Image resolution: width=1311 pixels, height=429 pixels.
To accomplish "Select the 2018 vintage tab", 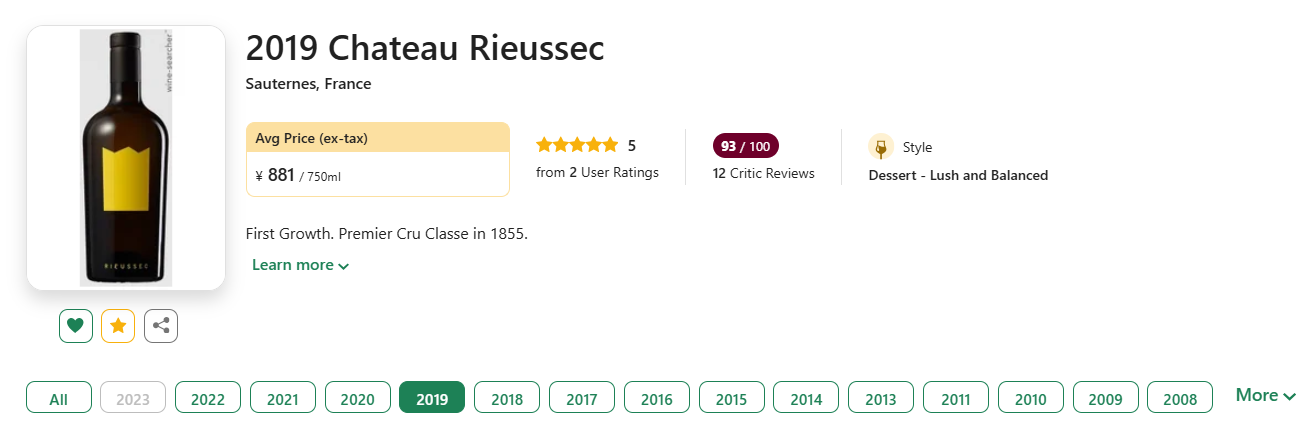I will point(507,398).
